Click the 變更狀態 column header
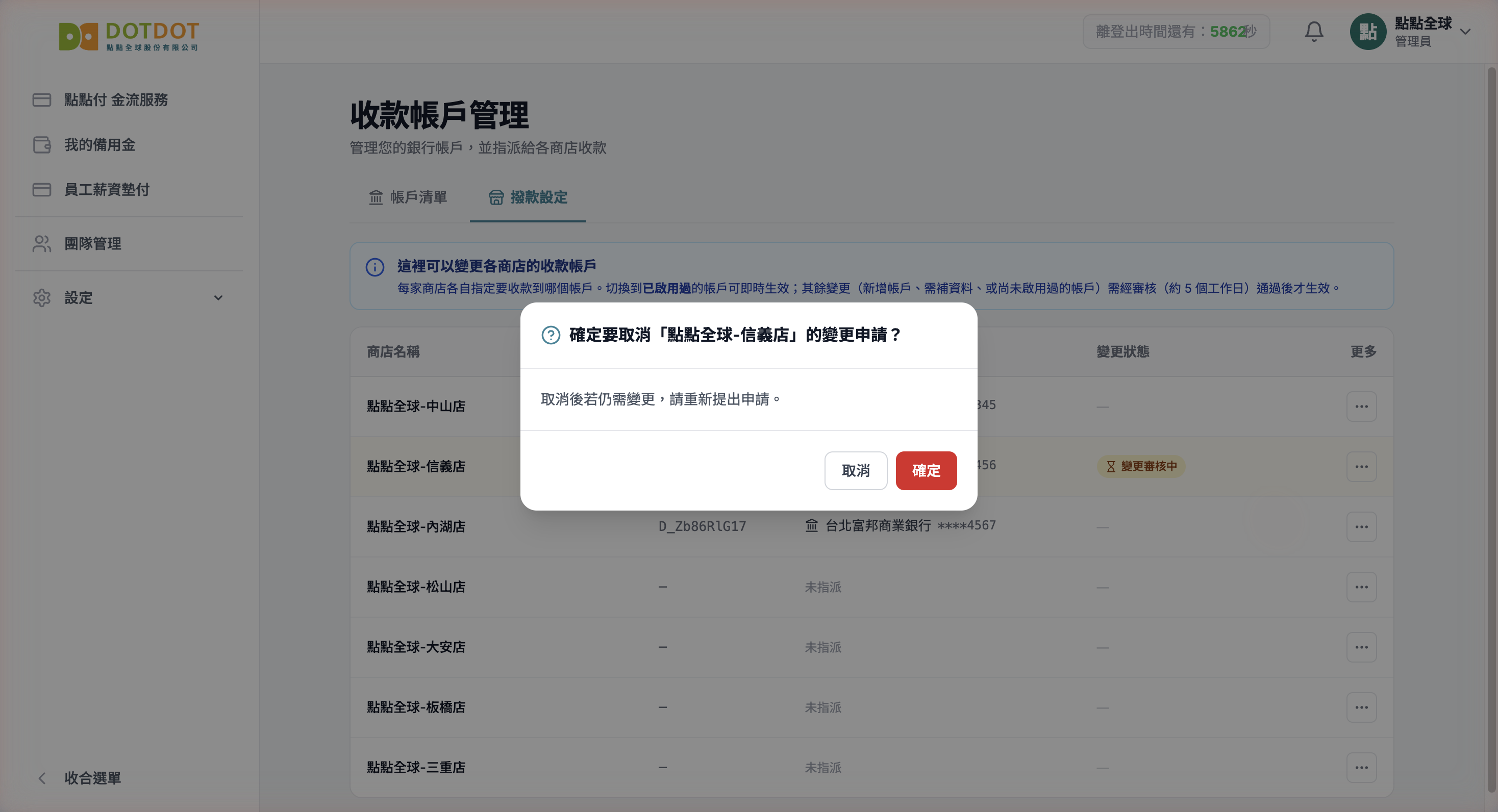This screenshot has width=1498, height=812. pyautogui.click(x=1122, y=351)
